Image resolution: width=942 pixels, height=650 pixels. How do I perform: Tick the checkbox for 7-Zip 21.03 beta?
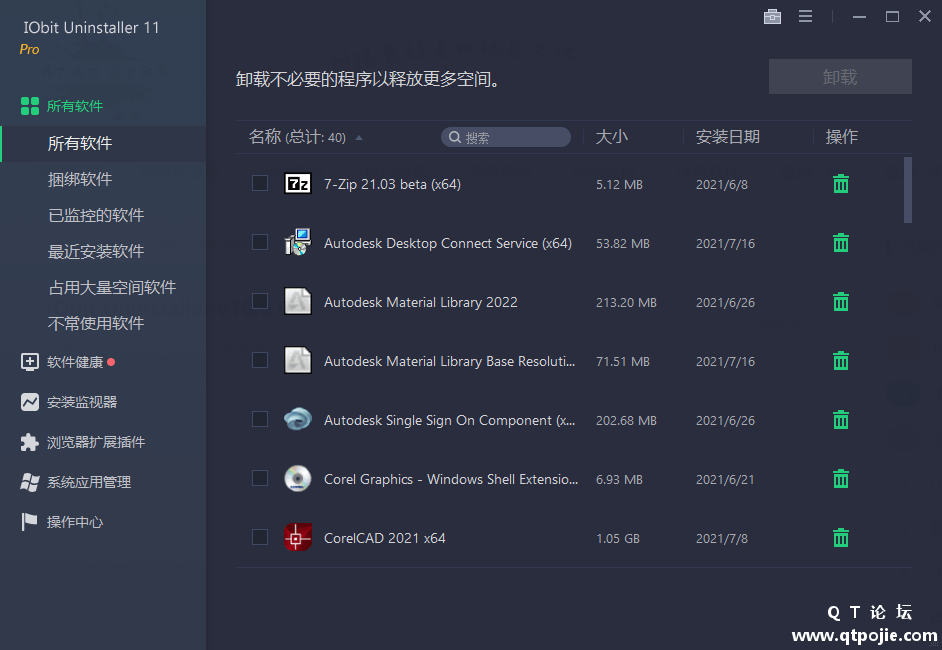(x=260, y=183)
